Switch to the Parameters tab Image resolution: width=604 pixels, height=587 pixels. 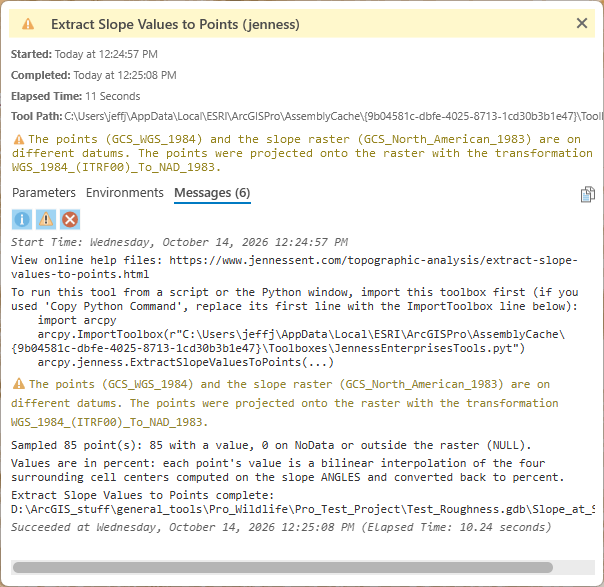(44, 193)
